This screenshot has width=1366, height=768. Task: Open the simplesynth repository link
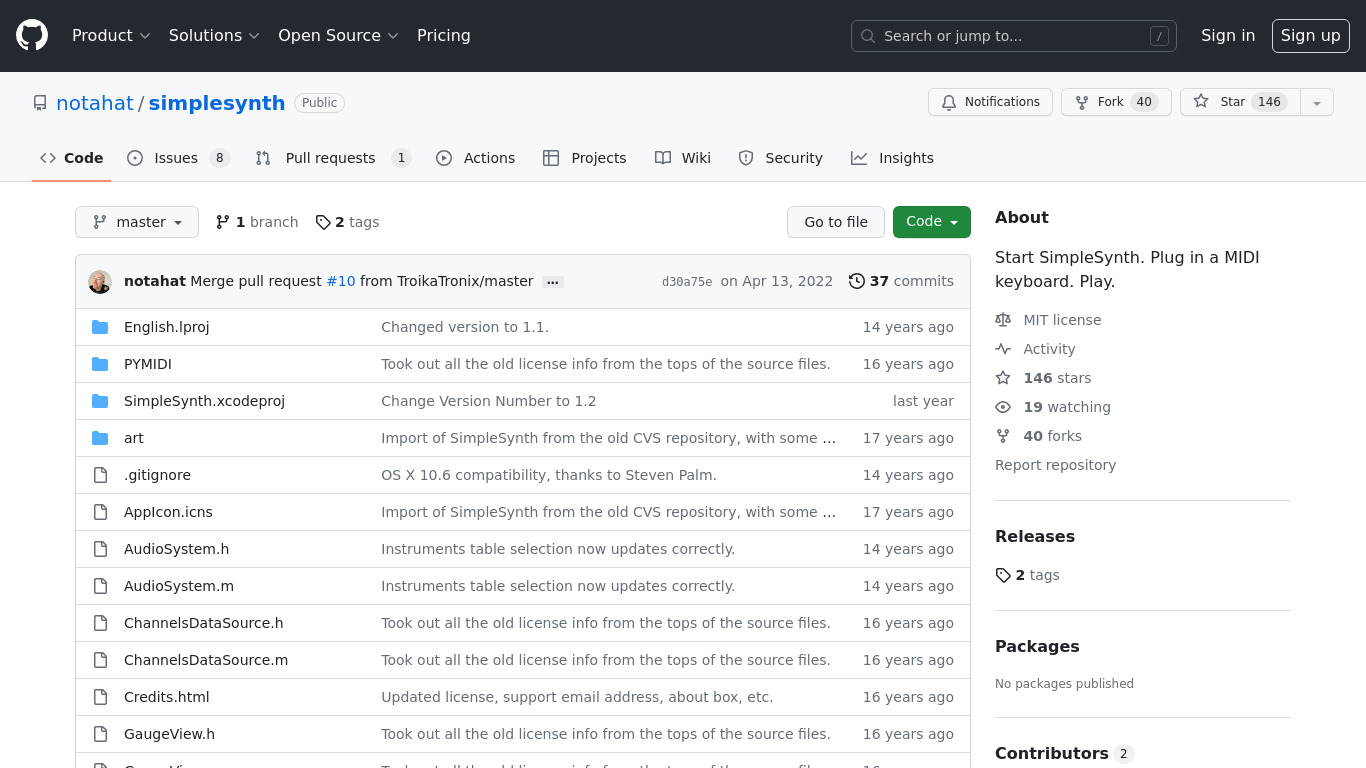217,103
